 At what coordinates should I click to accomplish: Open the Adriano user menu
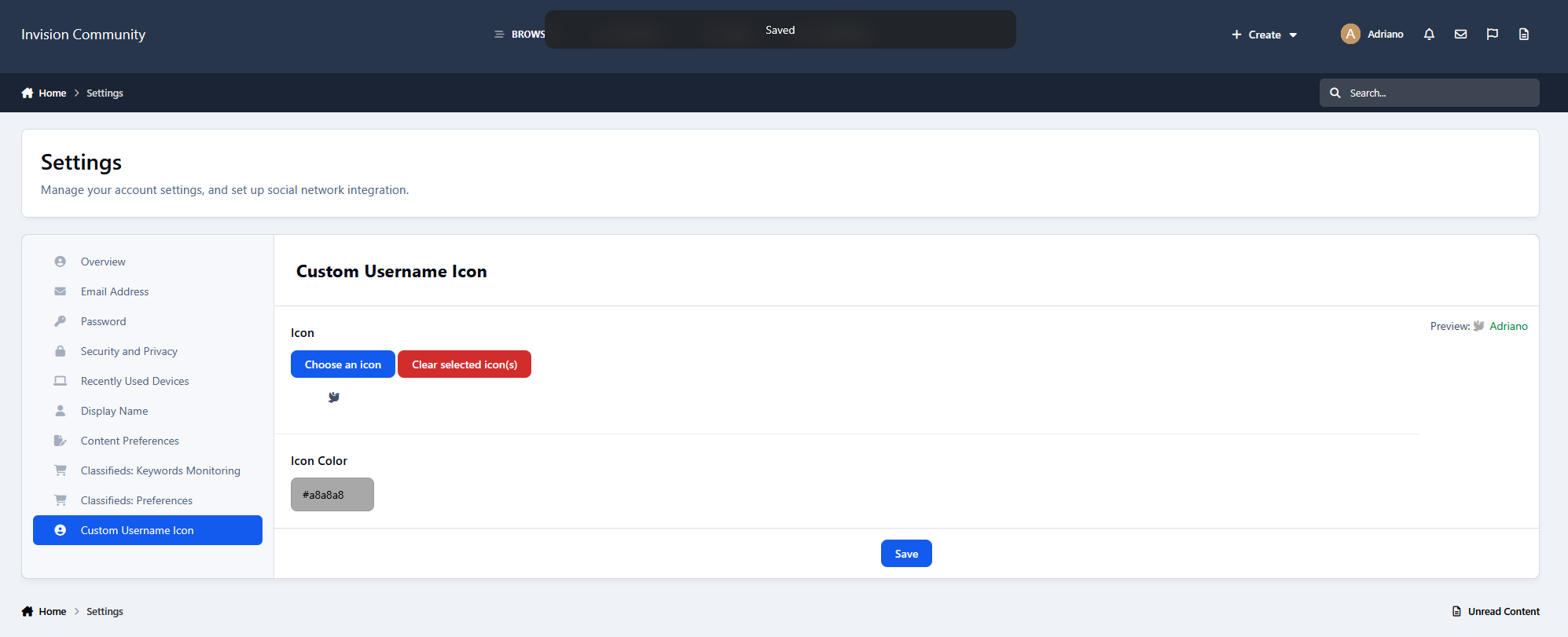1385,34
